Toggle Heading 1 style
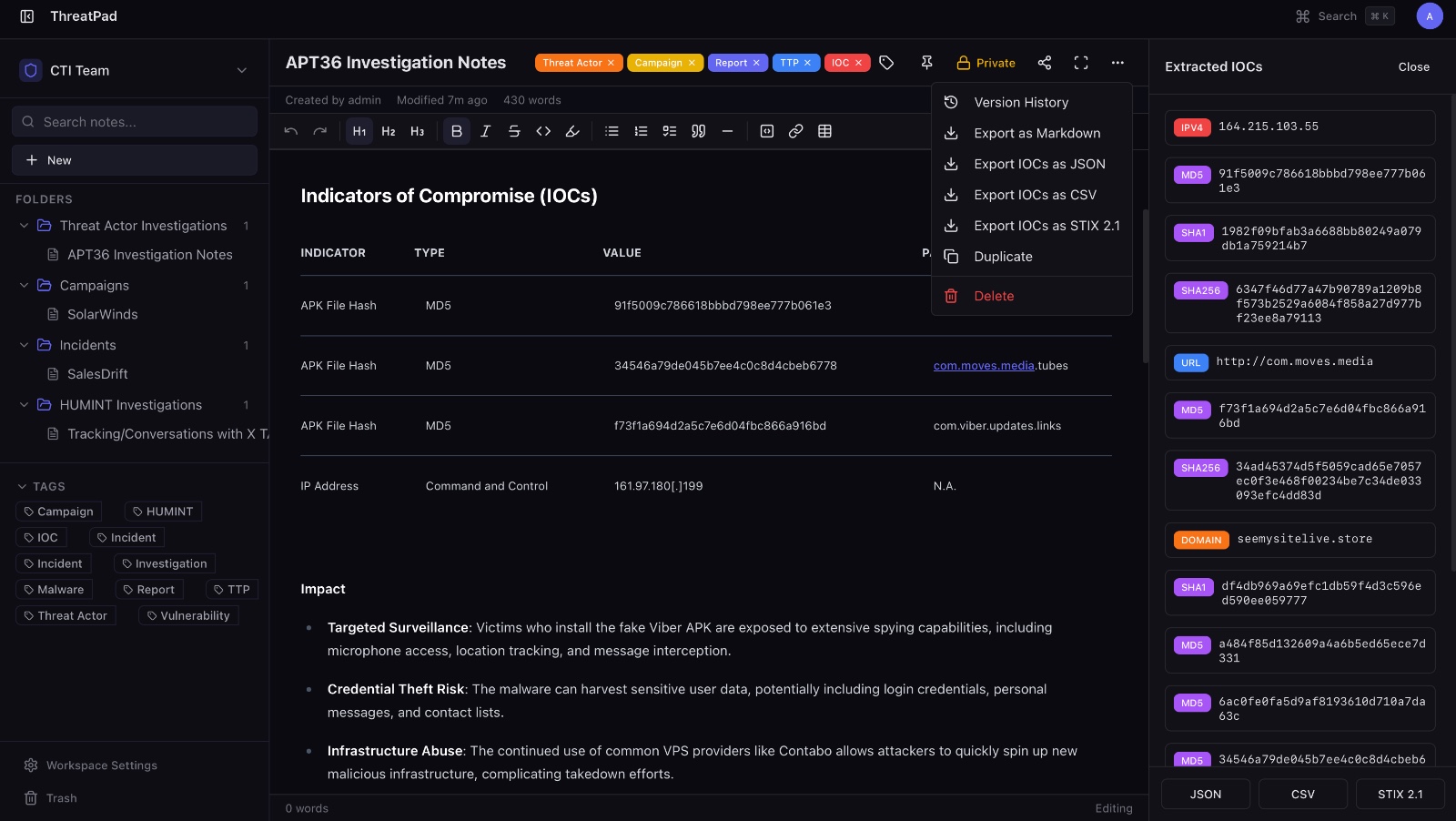 (359, 131)
